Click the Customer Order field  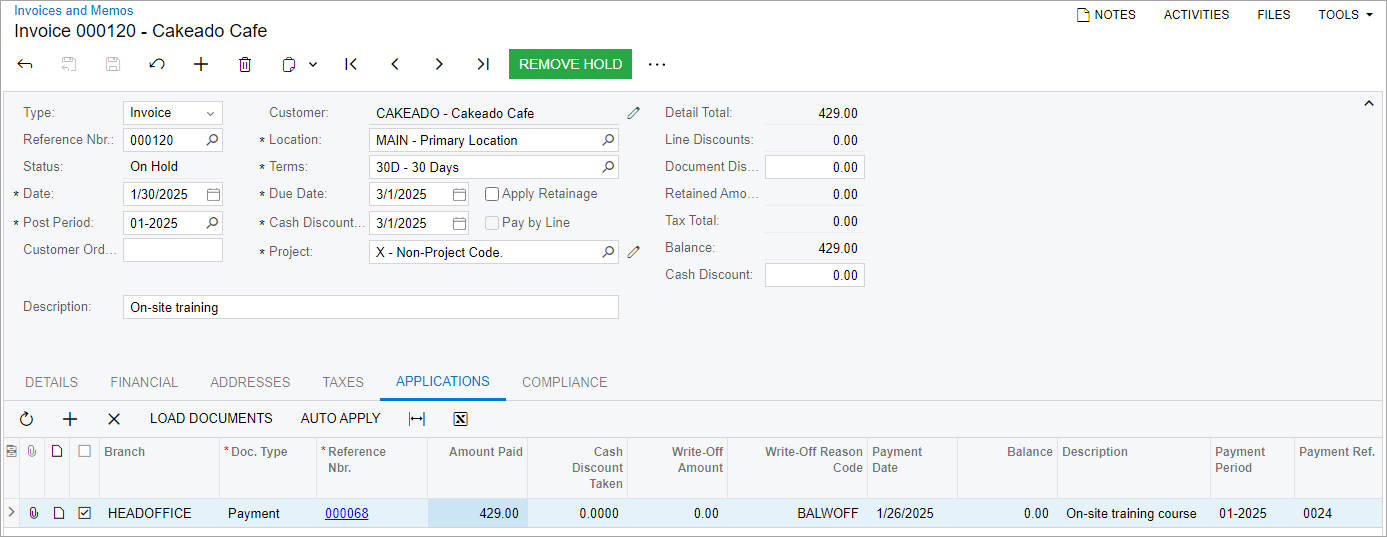pos(173,250)
